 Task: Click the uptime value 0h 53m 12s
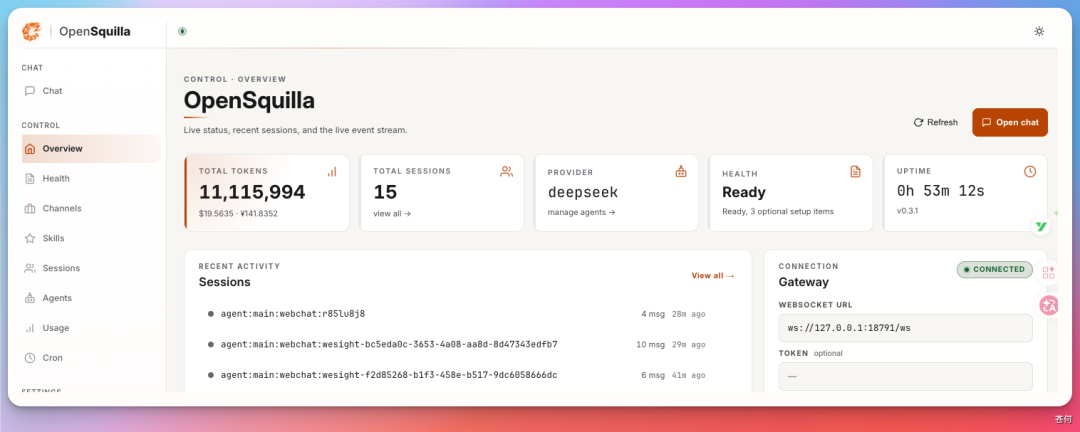click(x=940, y=191)
